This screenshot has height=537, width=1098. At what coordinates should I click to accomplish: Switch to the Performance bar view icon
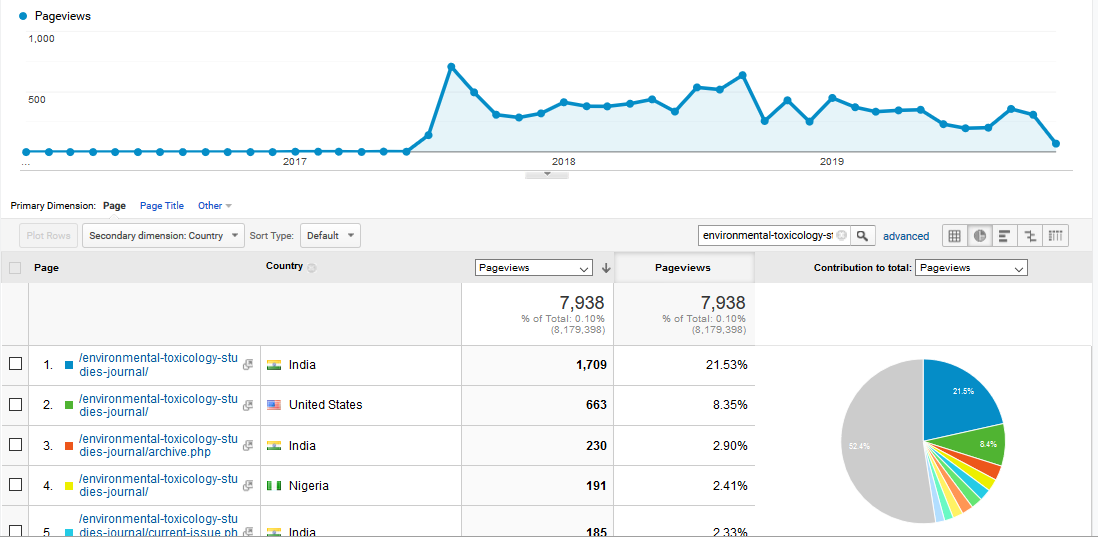coord(1005,236)
